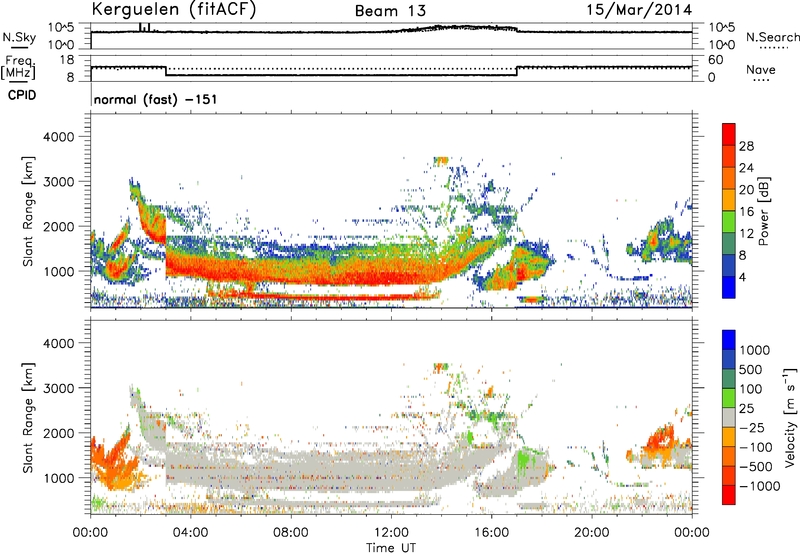Click the 'Velocity [m s⁻¹]' colorbar label
The height and width of the screenshot is (554, 800).
coord(790,417)
